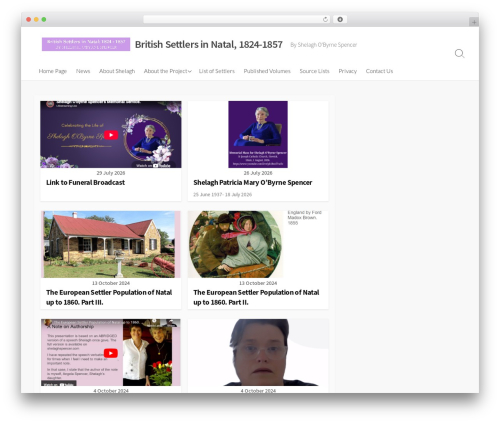This screenshot has height=423, width=500.
Task: Open the Source Lists page
Action: (314, 71)
